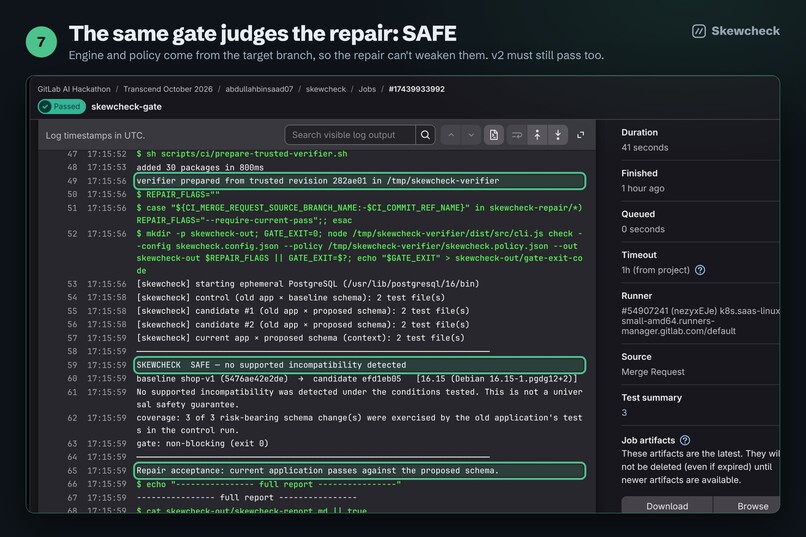Click the Timeout help question icon
The image size is (806, 537).
point(700,270)
